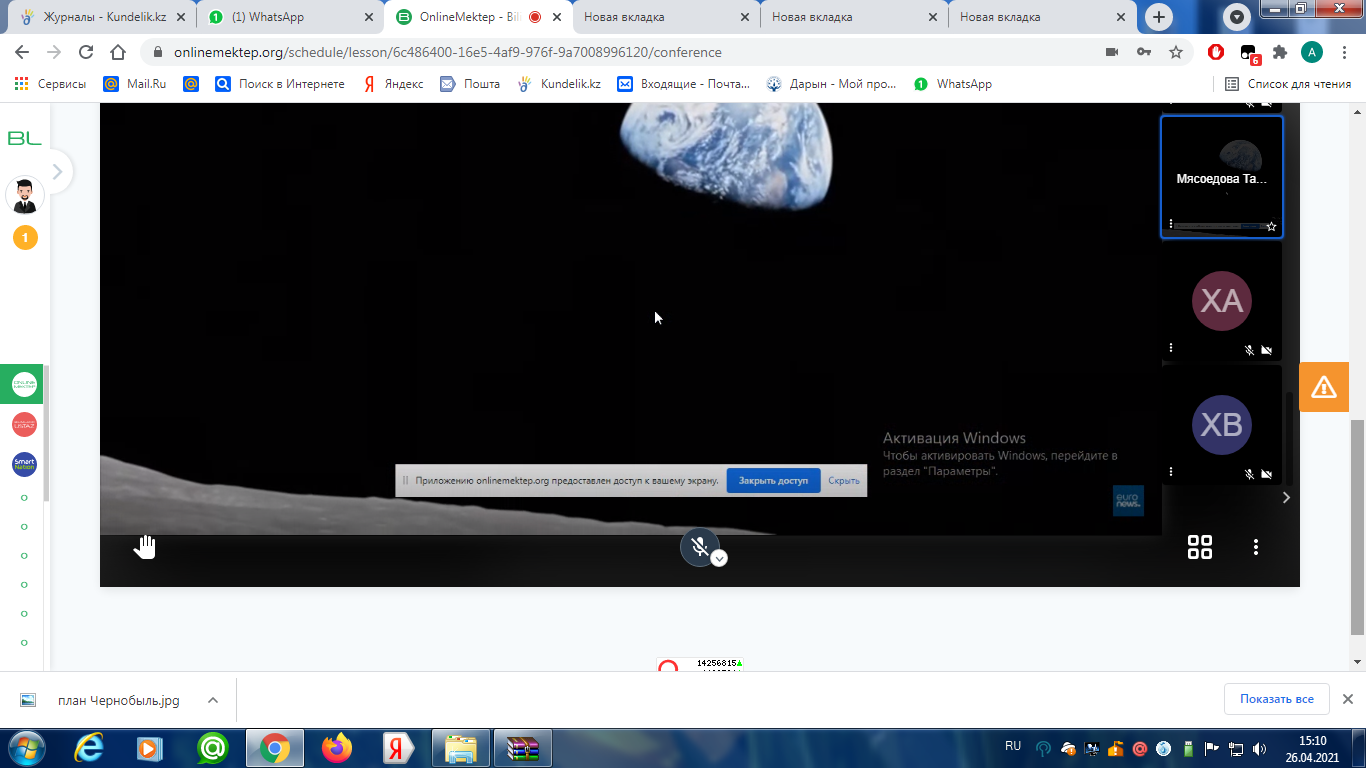Image resolution: width=1366 pixels, height=768 pixels.
Task: Expand the left sidebar with chevron
Action: pos(57,172)
